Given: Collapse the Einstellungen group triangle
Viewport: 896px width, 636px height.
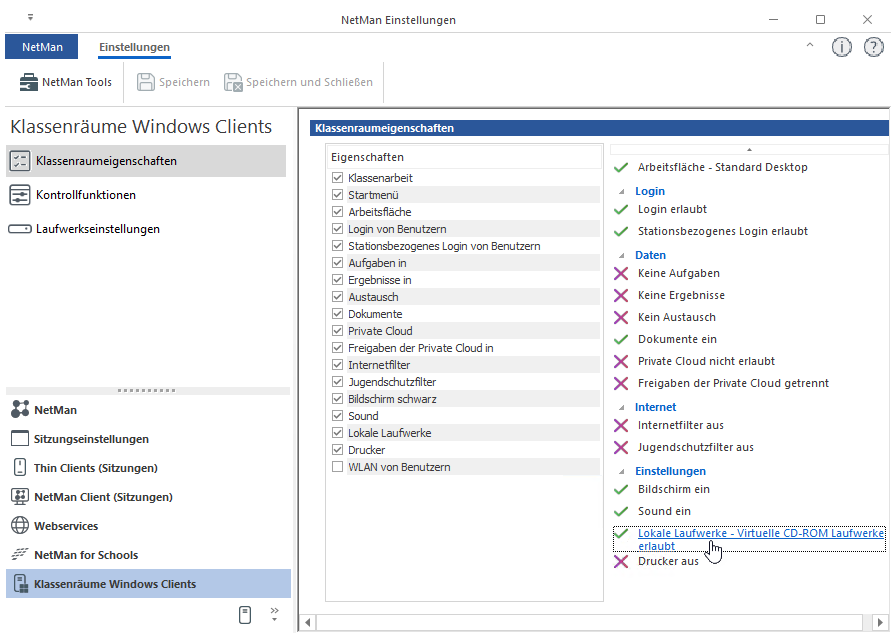Looking at the screenshot, I should pos(622,472).
